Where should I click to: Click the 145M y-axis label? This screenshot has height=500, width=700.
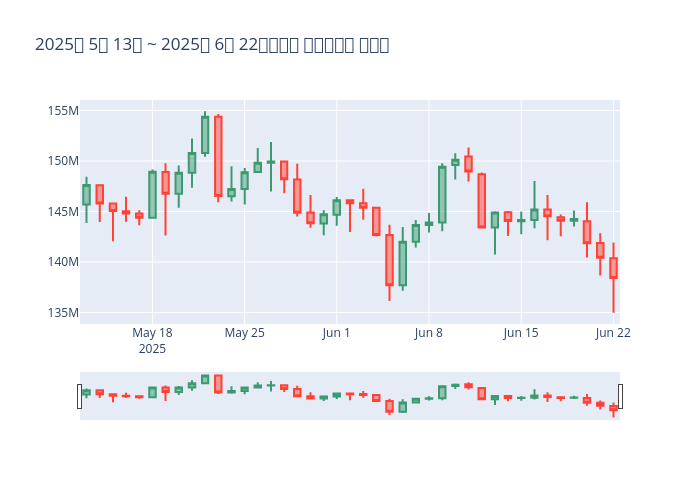click(63, 211)
